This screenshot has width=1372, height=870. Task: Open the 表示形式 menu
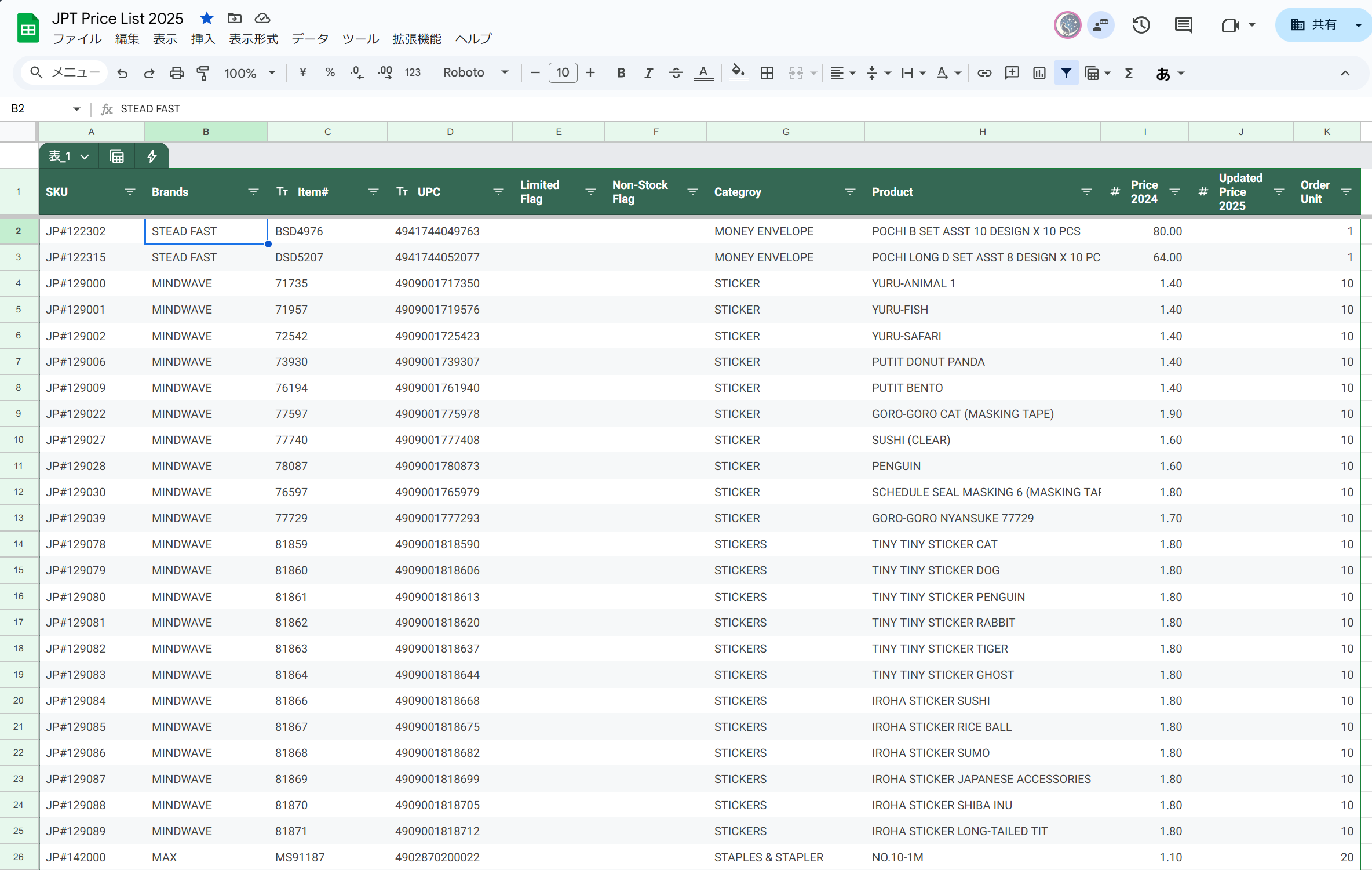pyautogui.click(x=253, y=39)
